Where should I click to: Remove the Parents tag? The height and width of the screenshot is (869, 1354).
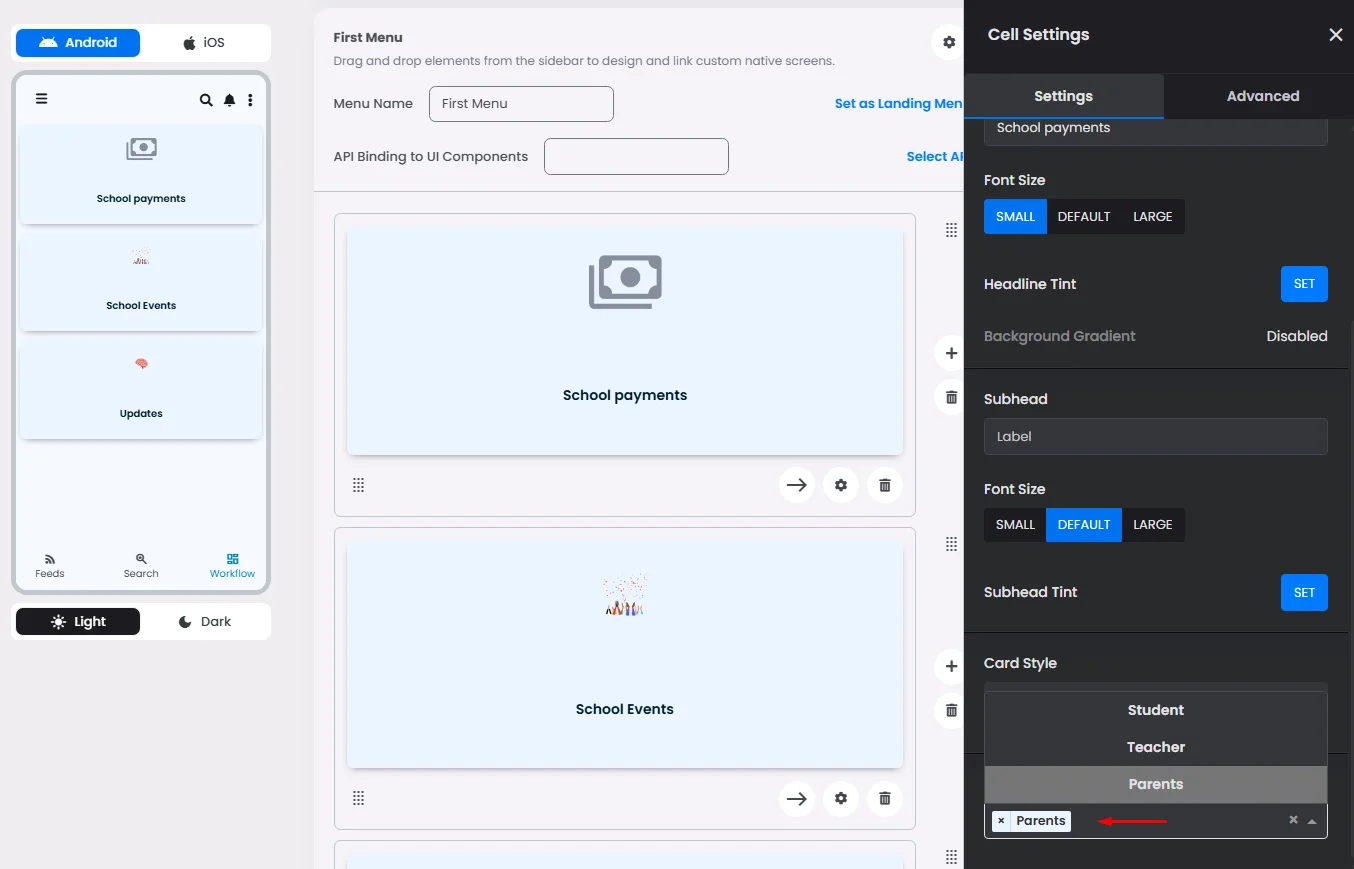[x=1001, y=821]
